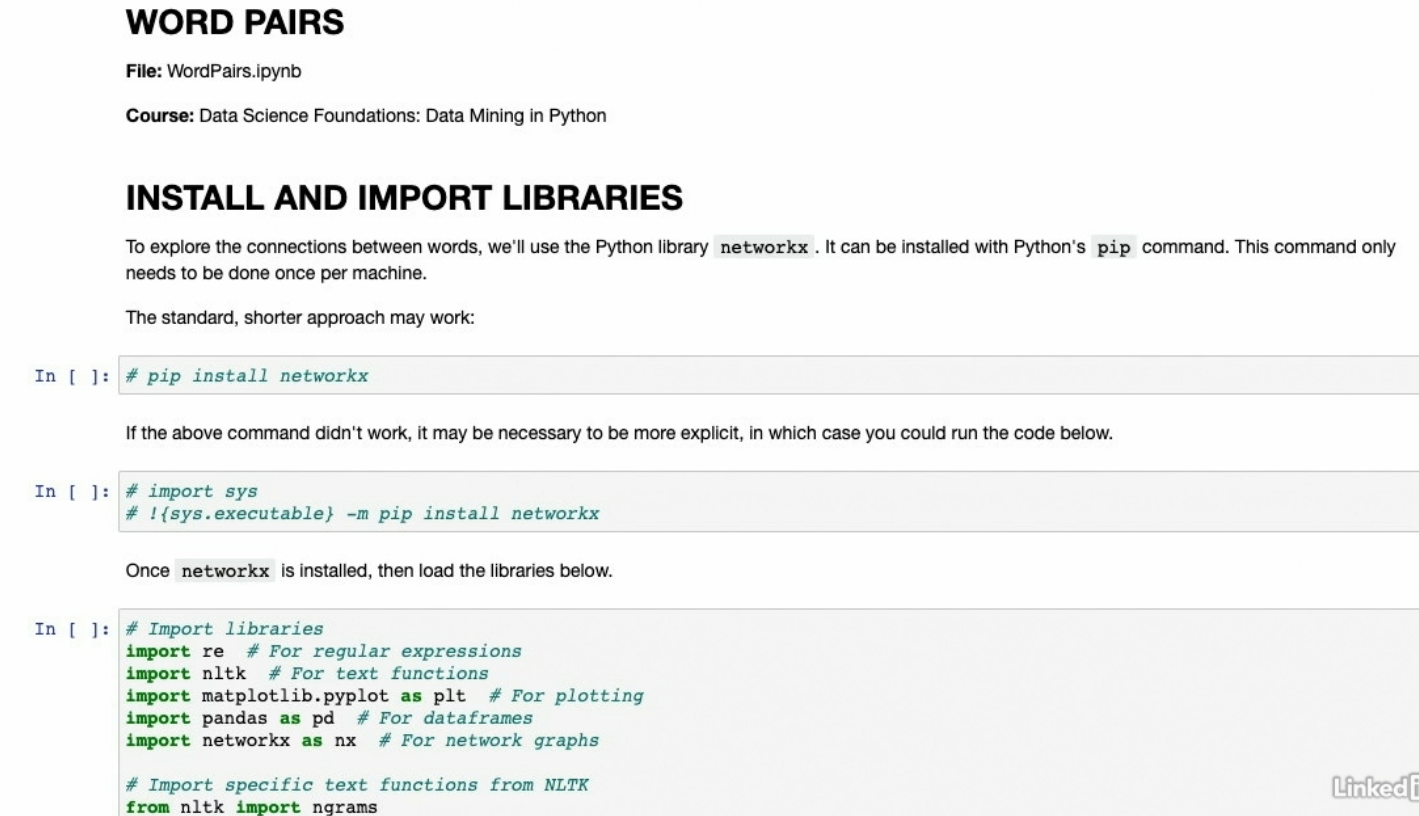This screenshot has width=1419, height=816.
Task: Click the import pandas as pd line
Action: point(329,718)
